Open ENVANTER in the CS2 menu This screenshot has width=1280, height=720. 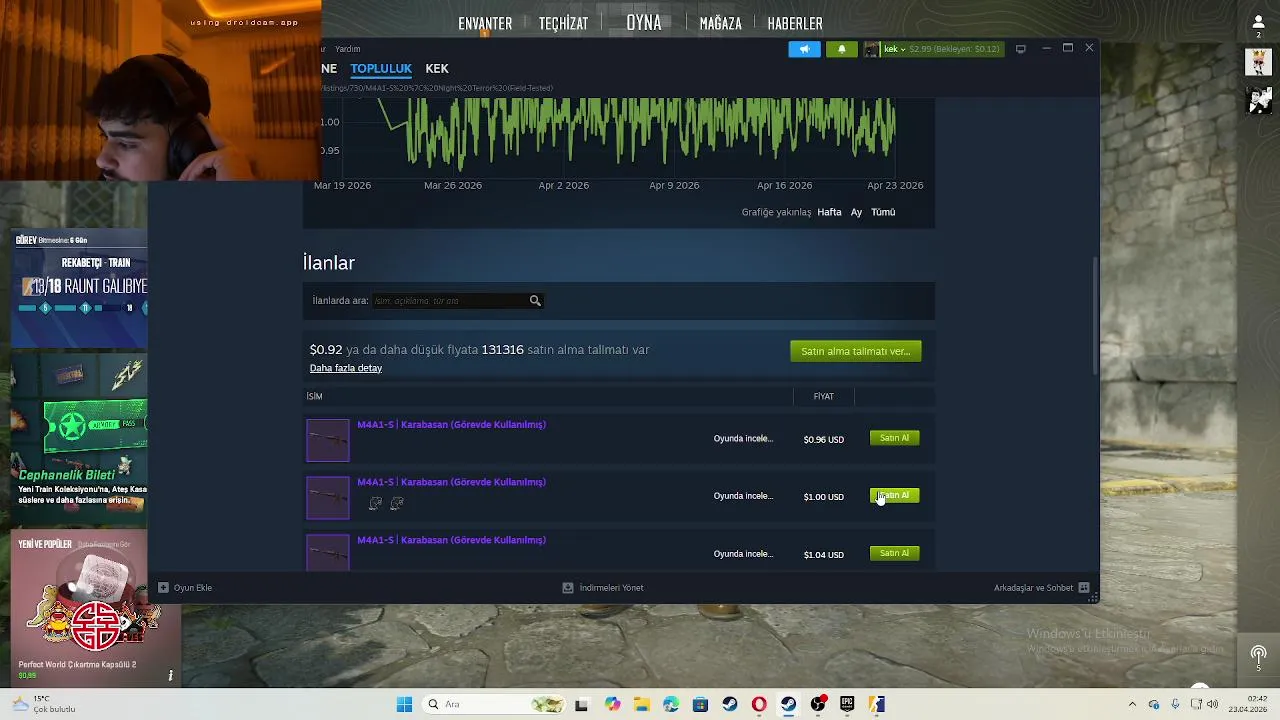(485, 23)
